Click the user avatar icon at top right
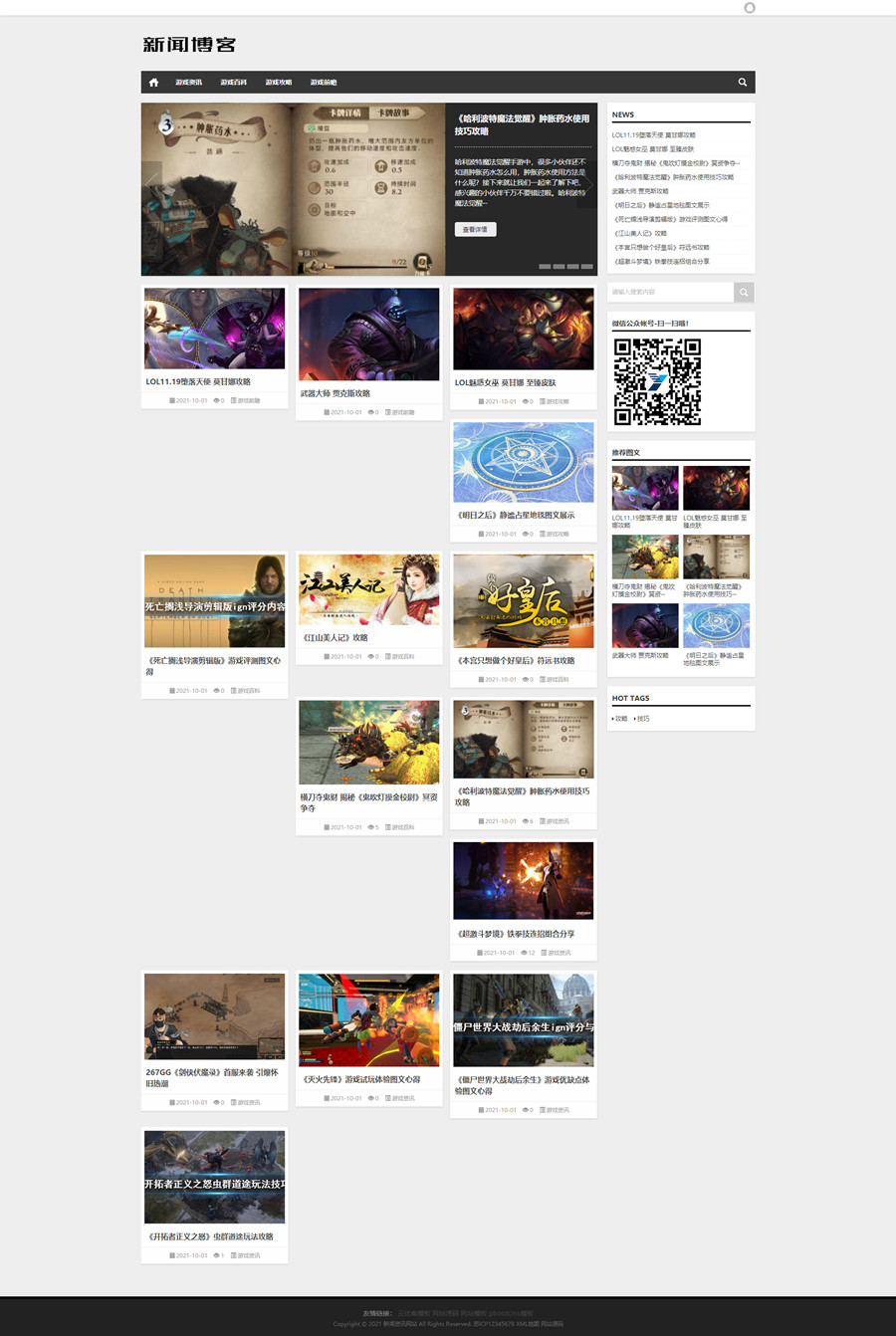Image resolution: width=896 pixels, height=1336 pixels. point(750,8)
